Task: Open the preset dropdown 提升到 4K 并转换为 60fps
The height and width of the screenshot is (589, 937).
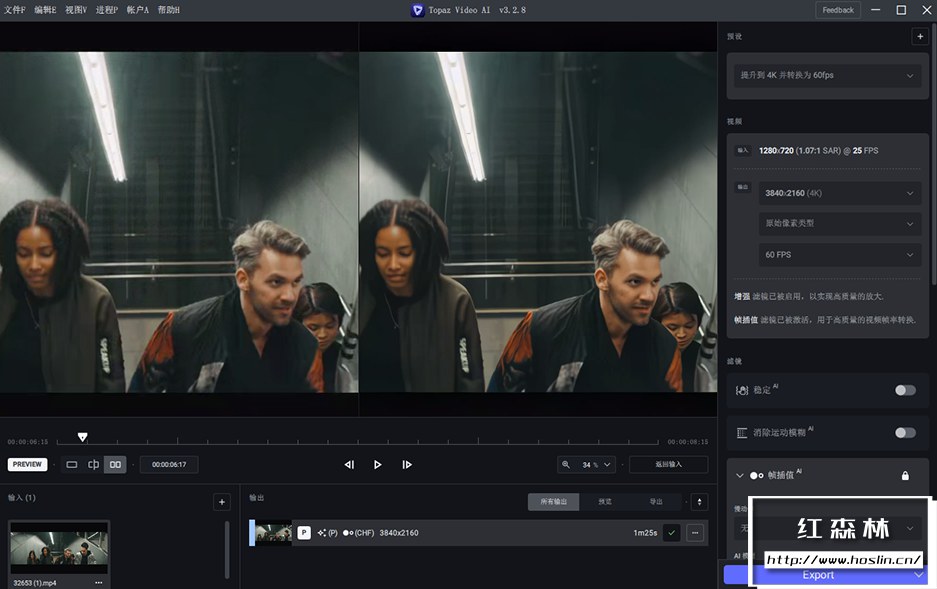Action: coord(827,76)
